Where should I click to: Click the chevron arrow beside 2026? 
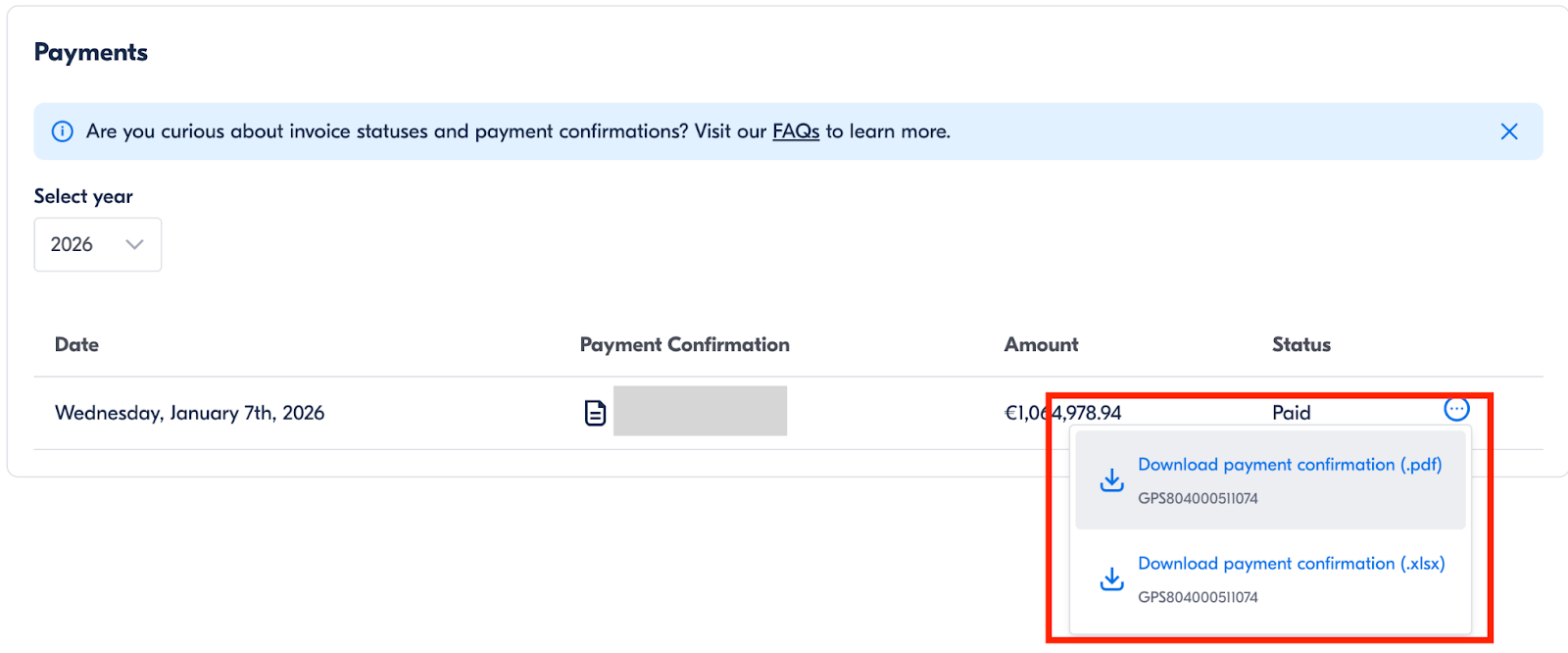tap(134, 244)
